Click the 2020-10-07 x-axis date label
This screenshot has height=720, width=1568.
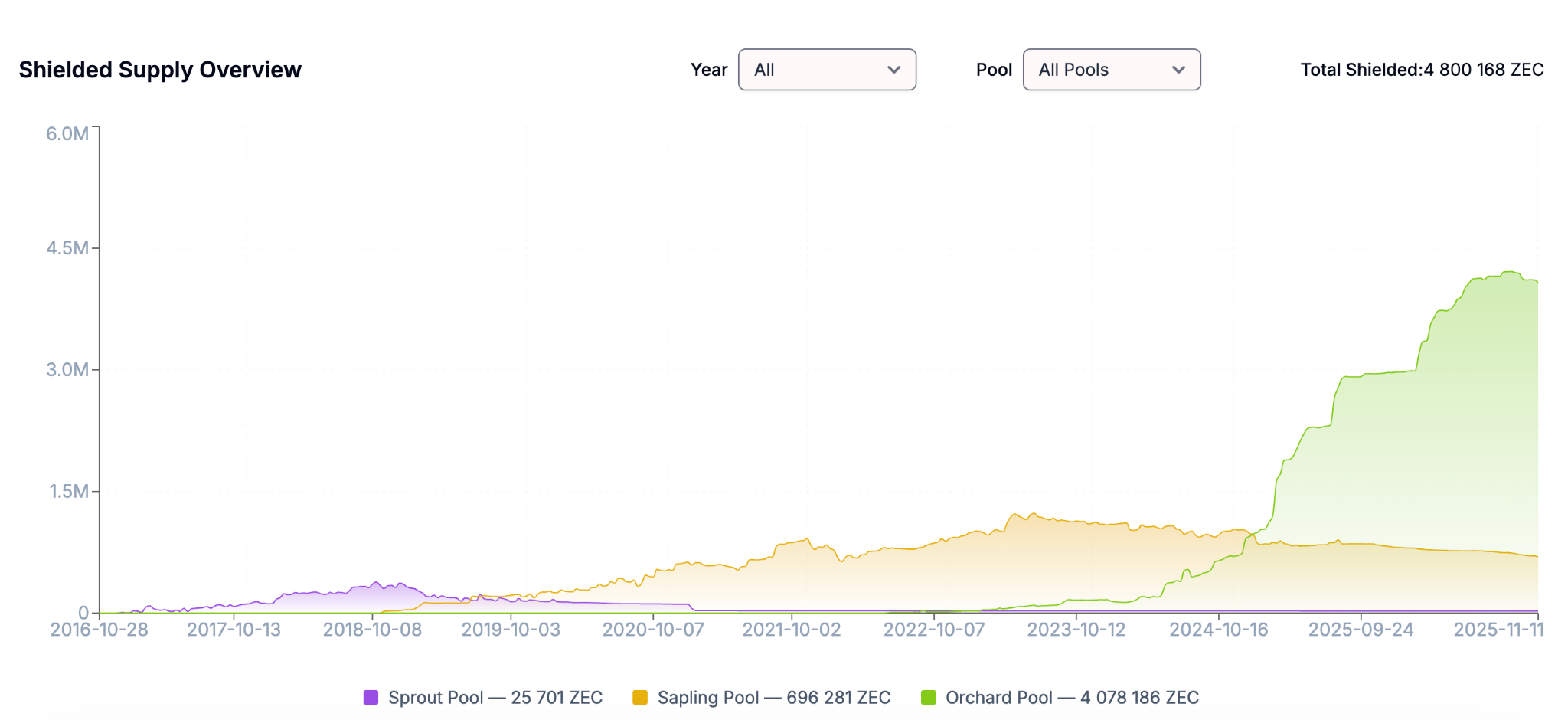(653, 630)
